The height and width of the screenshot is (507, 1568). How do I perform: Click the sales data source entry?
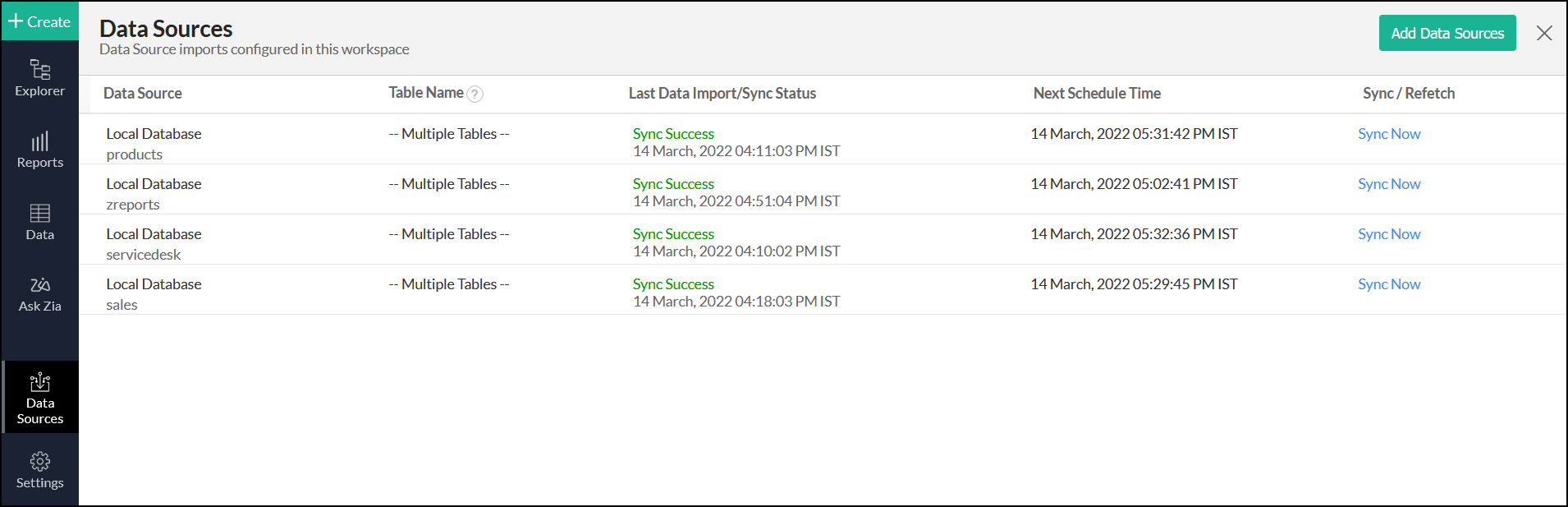pos(121,305)
